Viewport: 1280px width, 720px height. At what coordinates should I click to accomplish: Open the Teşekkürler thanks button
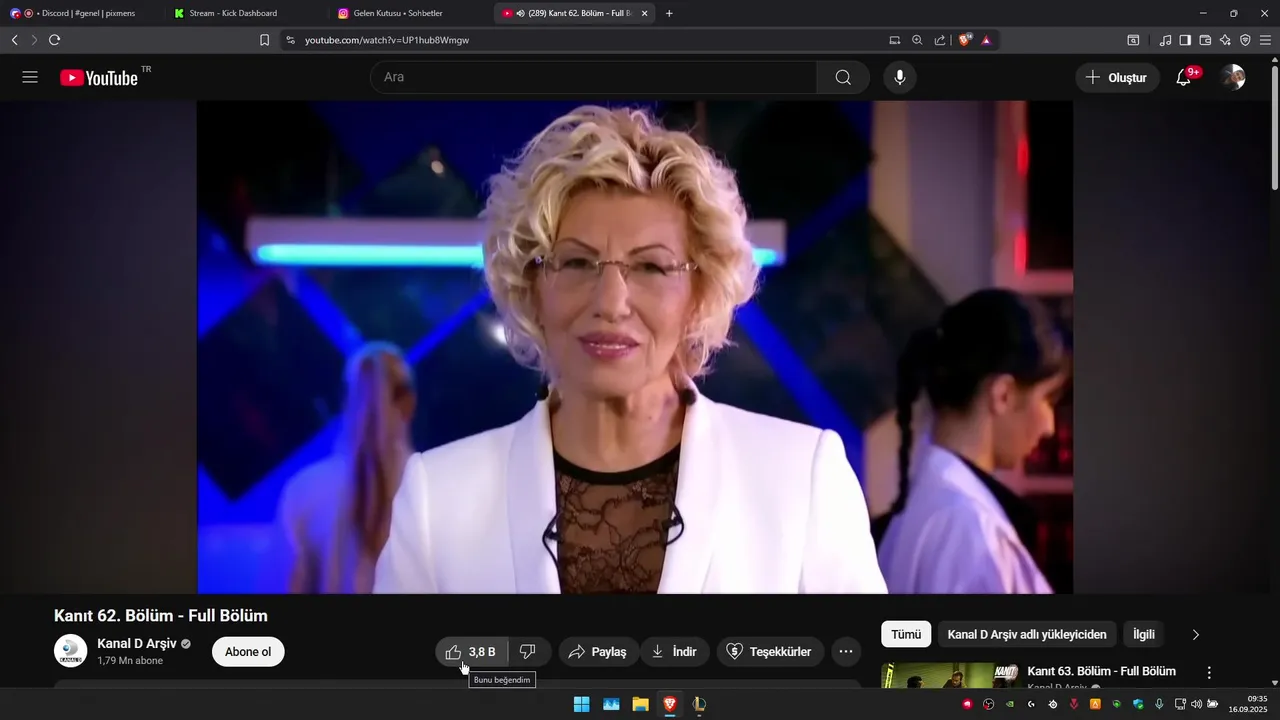768,652
